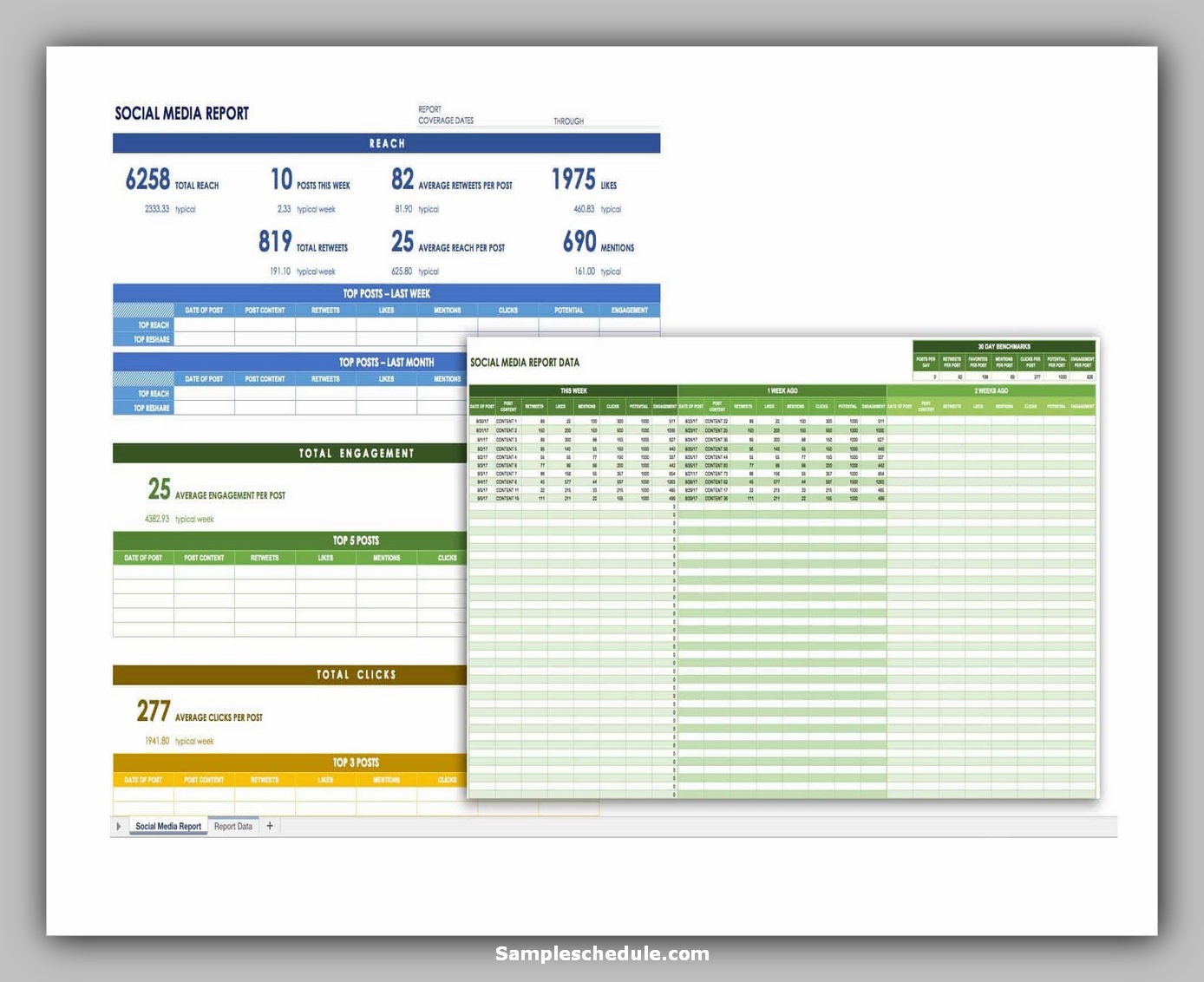Viewport: 1204px width, 982px height.
Task: Select the THIS WEEK column group header
Action: coord(573,390)
